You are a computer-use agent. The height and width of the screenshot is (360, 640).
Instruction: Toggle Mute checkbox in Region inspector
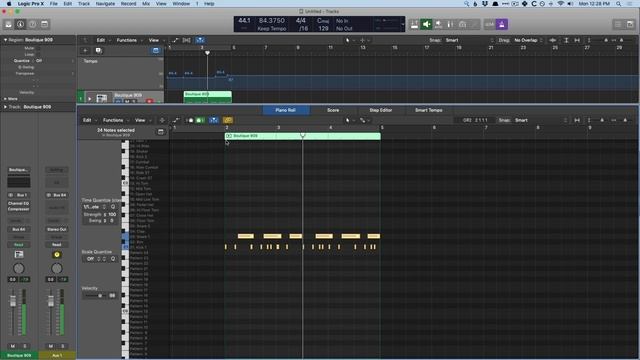pyautogui.click(x=38, y=48)
